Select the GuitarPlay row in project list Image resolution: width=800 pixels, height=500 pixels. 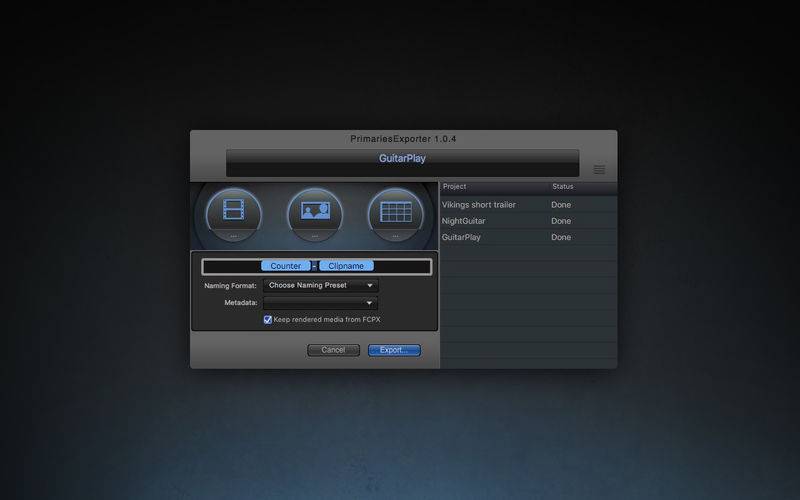529,237
